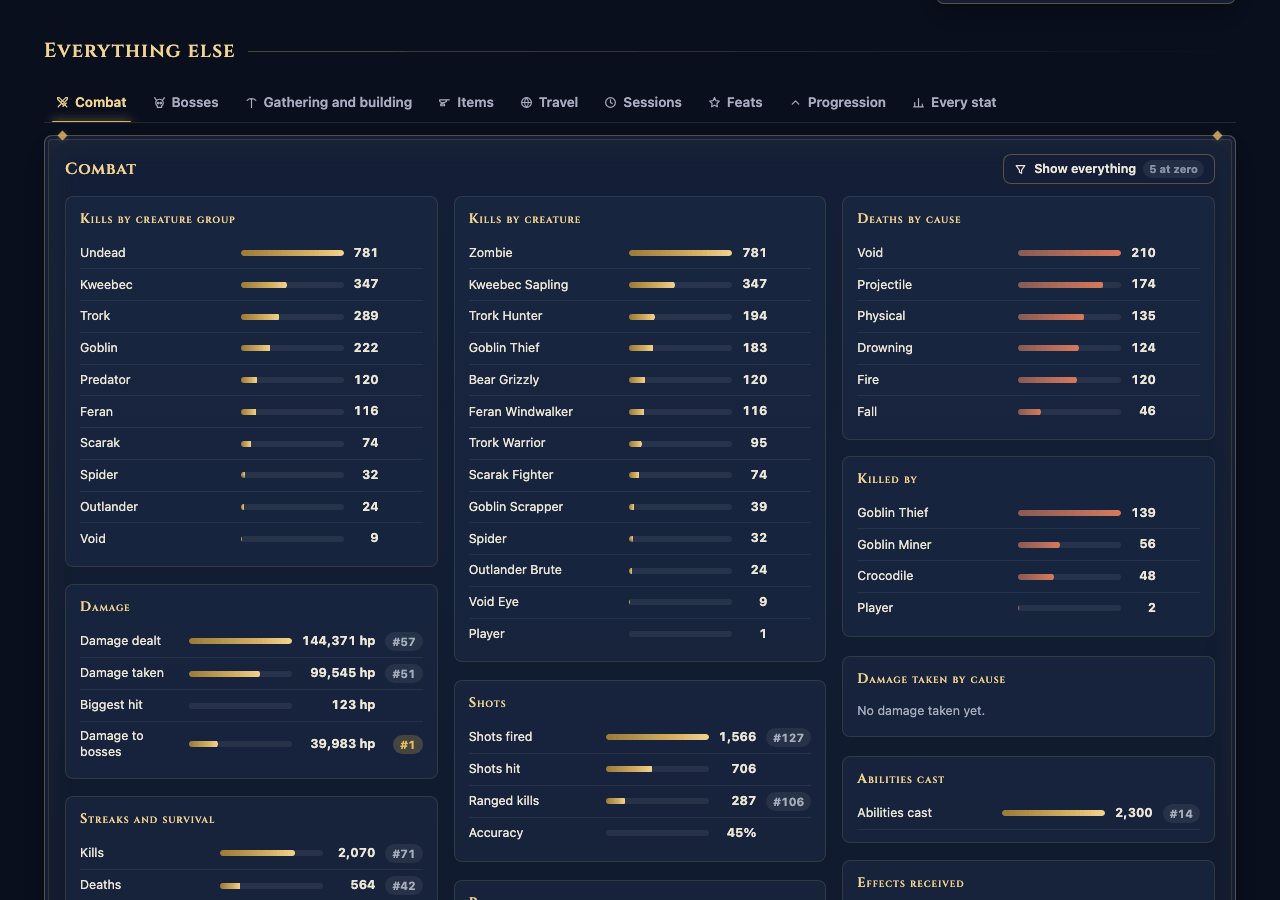This screenshot has width=1280, height=900.
Task: Click the Bosses tab skull icon
Action: [x=159, y=102]
